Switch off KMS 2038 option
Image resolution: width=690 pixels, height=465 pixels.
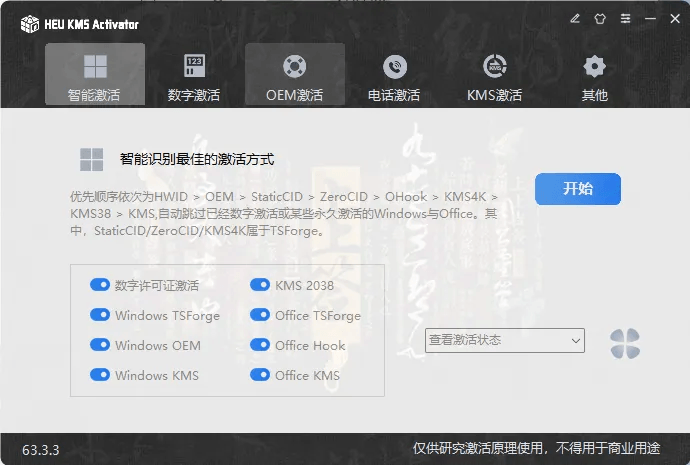click(x=260, y=285)
